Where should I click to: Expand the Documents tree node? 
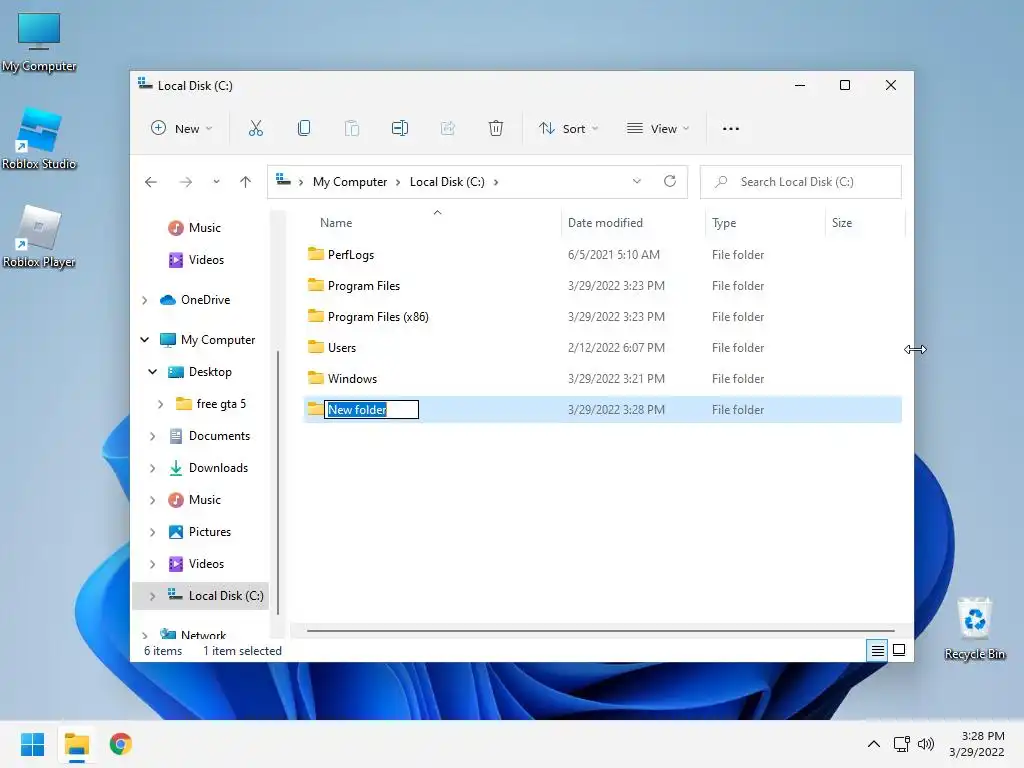click(153, 436)
